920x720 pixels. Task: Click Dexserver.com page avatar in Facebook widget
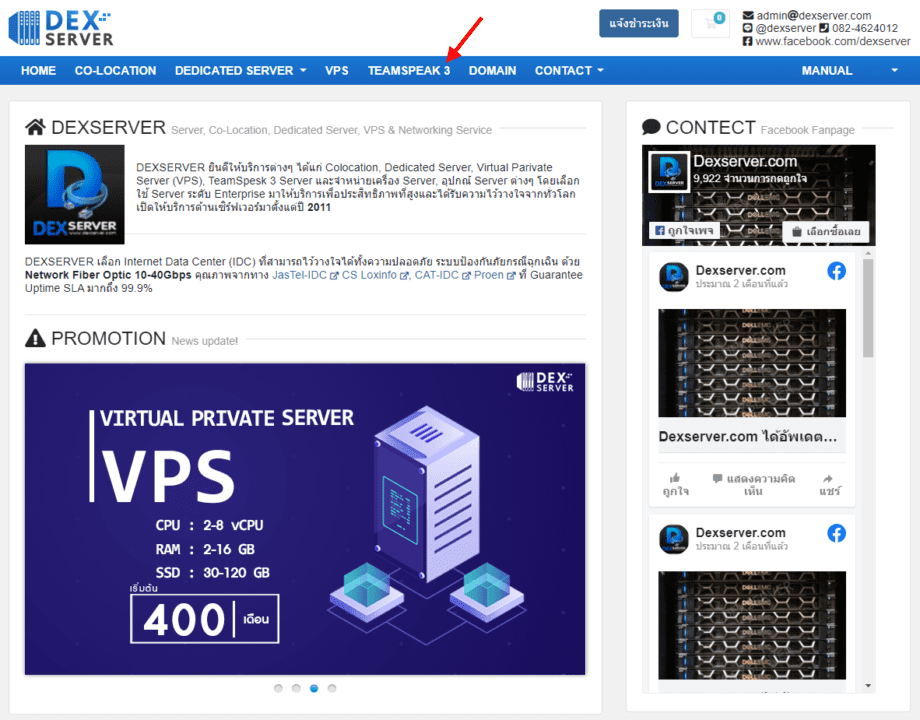point(669,172)
